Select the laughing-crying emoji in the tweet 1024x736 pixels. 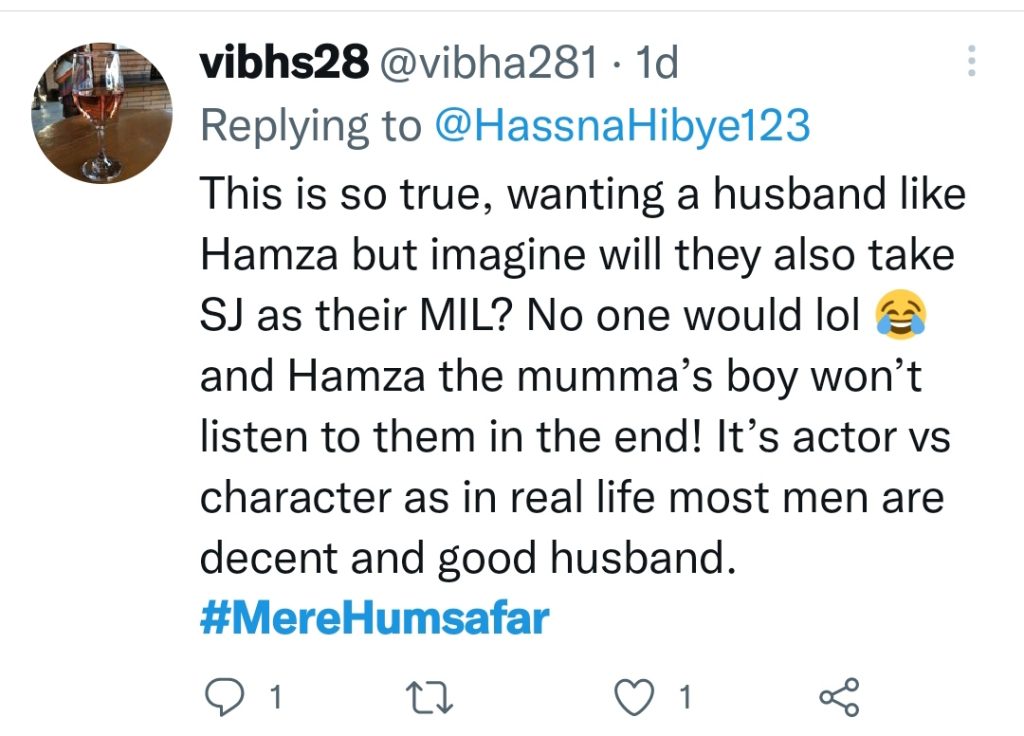click(x=901, y=315)
